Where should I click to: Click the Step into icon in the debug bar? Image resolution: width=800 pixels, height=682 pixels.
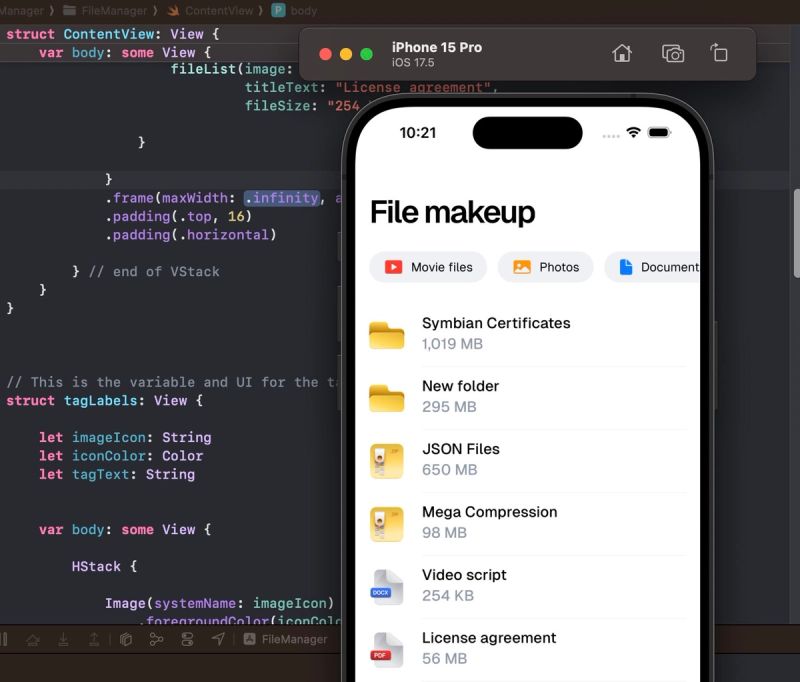click(x=63, y=639)
